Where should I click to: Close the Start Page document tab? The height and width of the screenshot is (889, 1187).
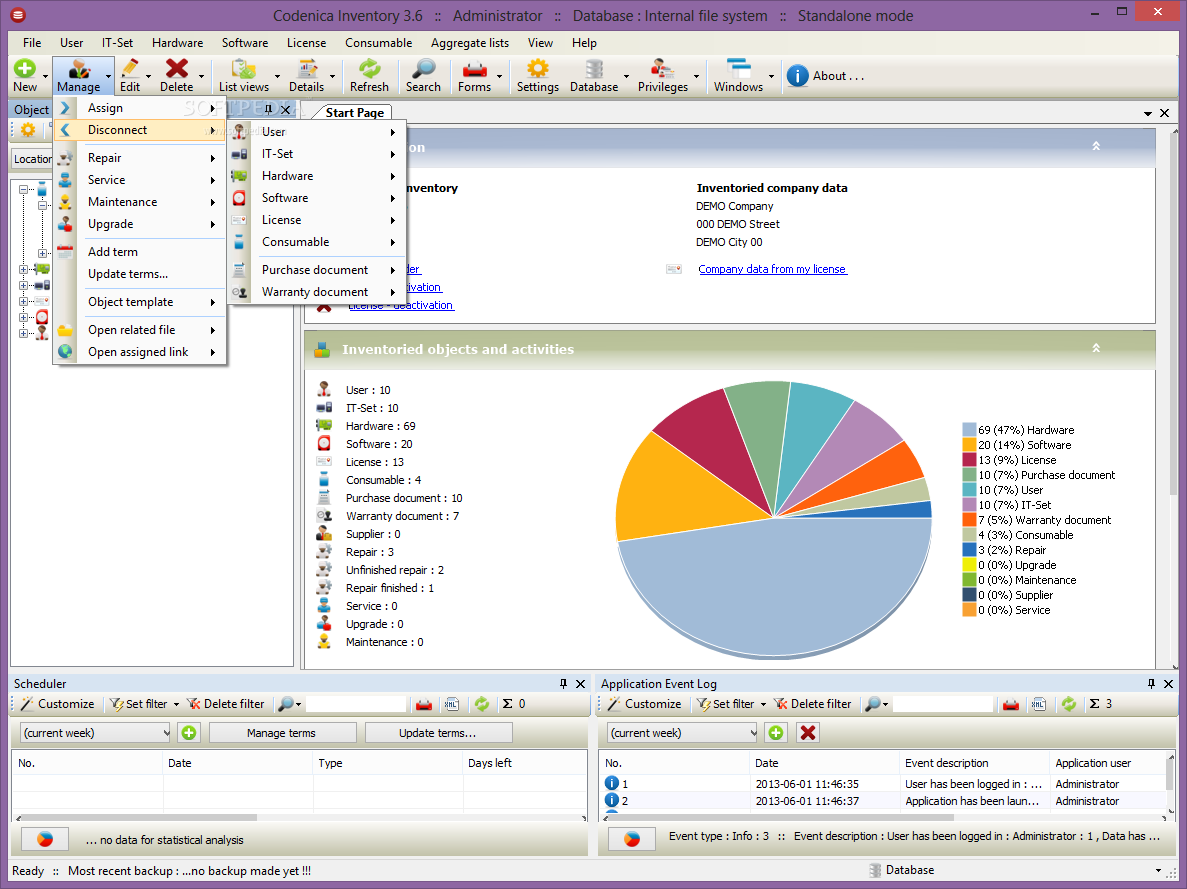pos(1164,113)
